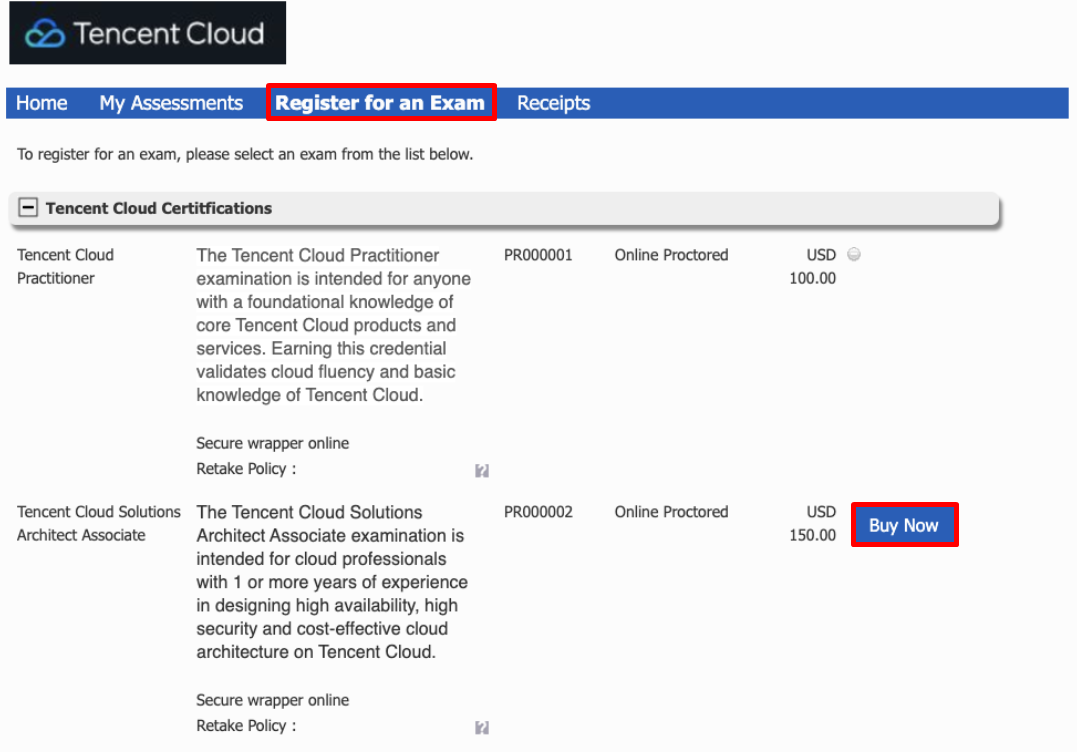This screenshot has width=1077, height=752.
Task: Open Retake Policy help icon for Practitioner exam
Action: point(482,470)
